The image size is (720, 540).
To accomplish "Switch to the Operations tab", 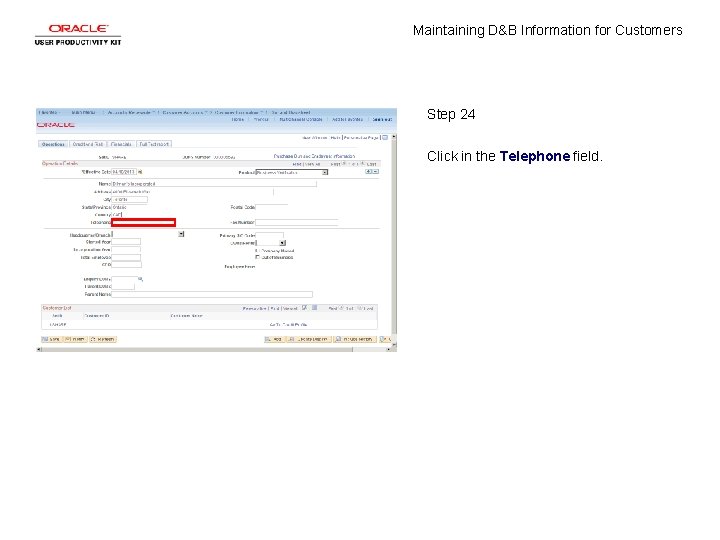I will (x=53, y=144).
